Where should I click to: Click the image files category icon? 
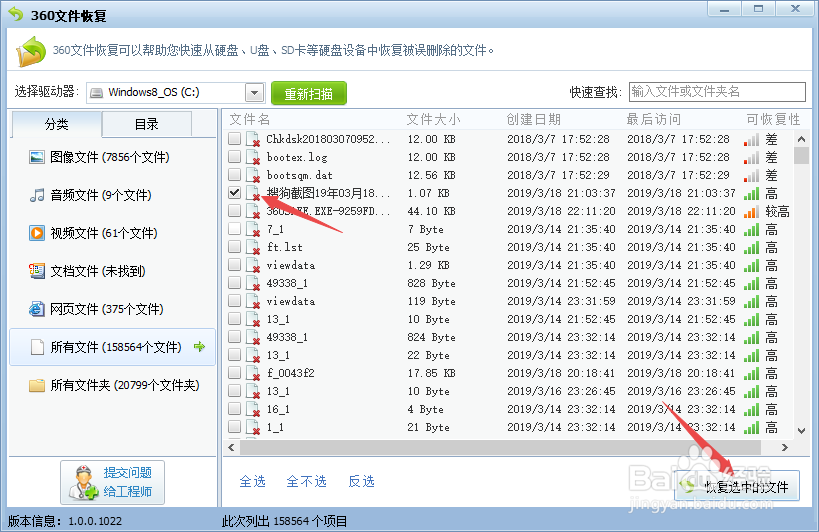click(37, 157)
